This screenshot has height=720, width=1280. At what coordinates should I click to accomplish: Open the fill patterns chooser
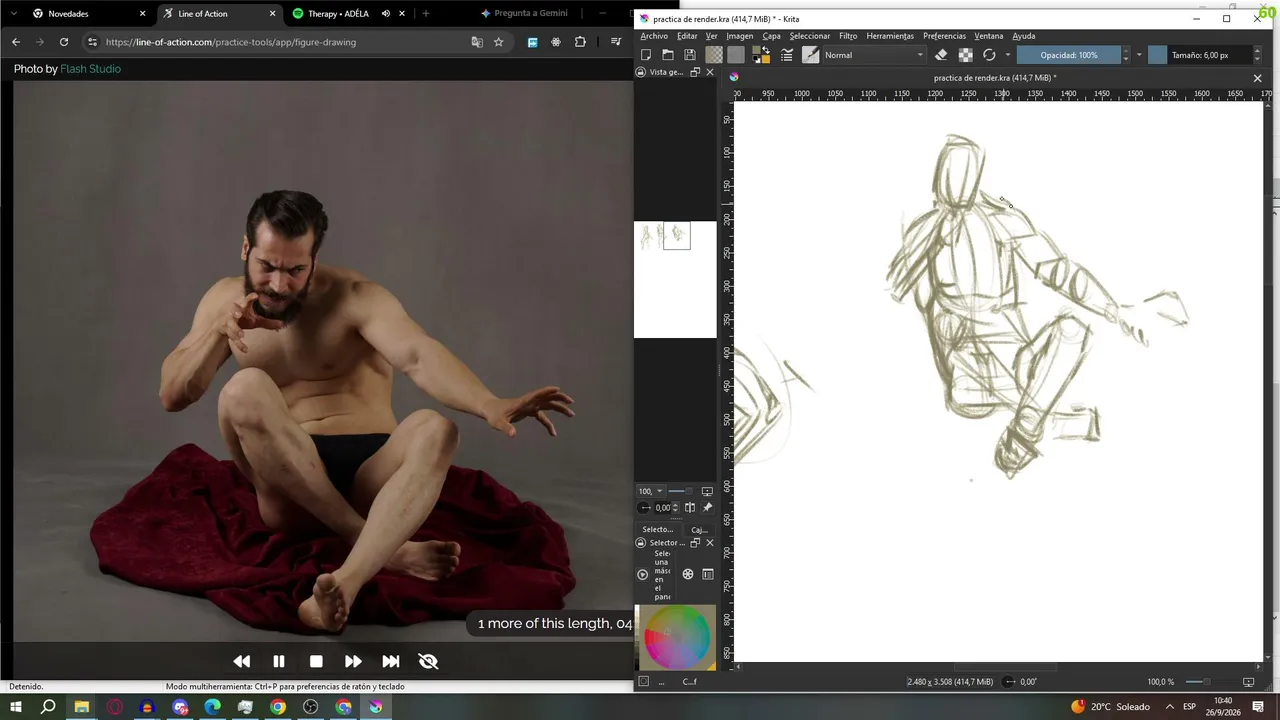coord(736,55)
